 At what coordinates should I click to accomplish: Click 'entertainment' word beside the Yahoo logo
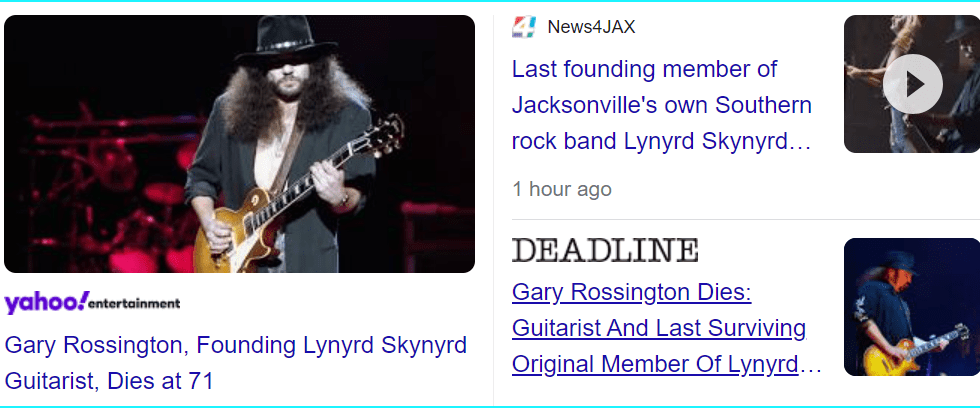click(135, 304)
